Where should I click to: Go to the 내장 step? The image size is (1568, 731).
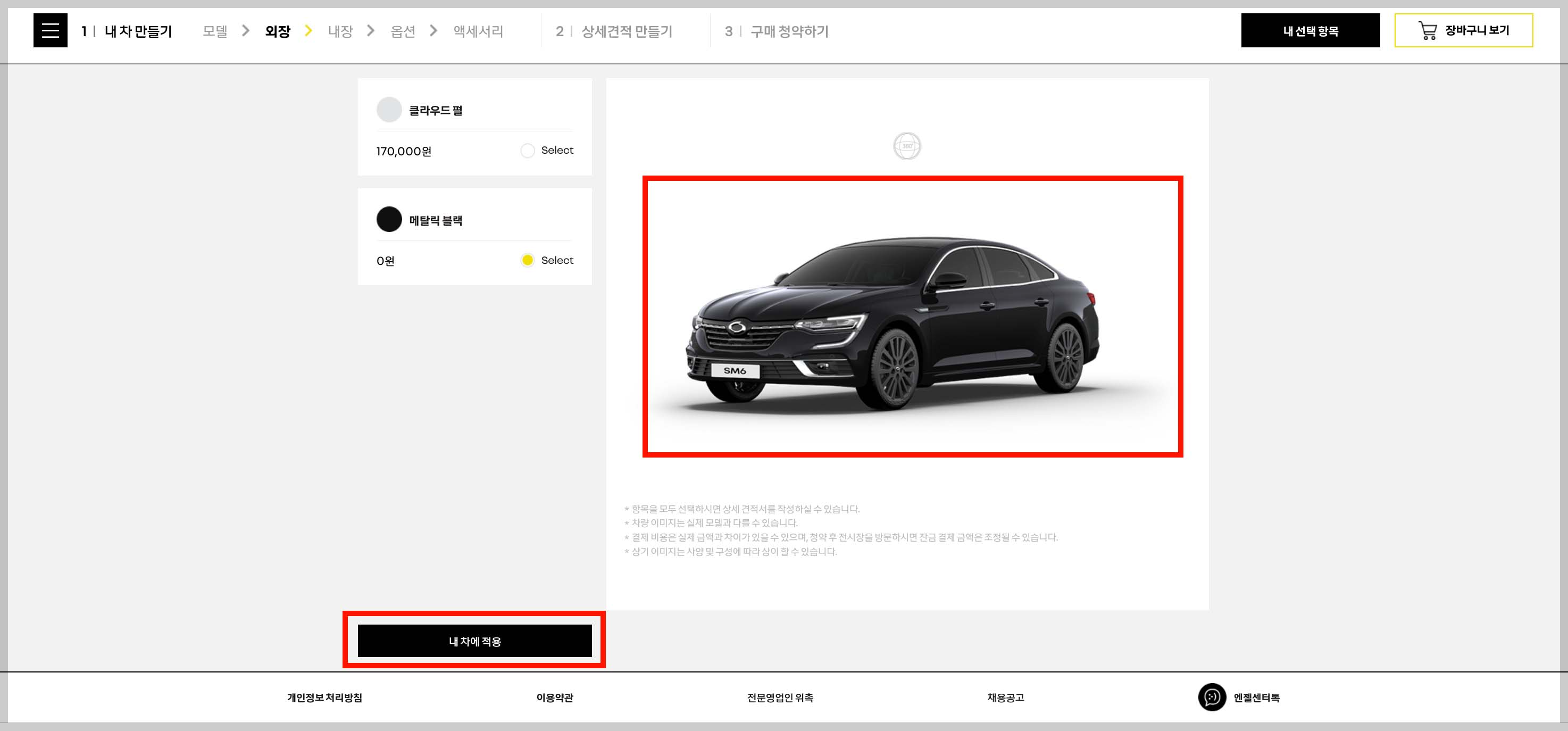pos(340,31)
